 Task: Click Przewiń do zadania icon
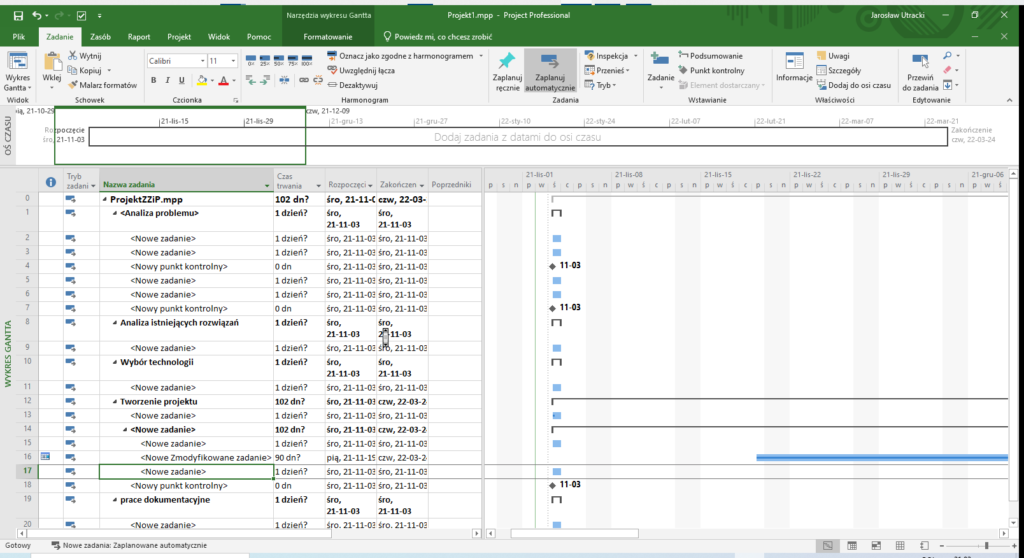click(x=920, y=60)
